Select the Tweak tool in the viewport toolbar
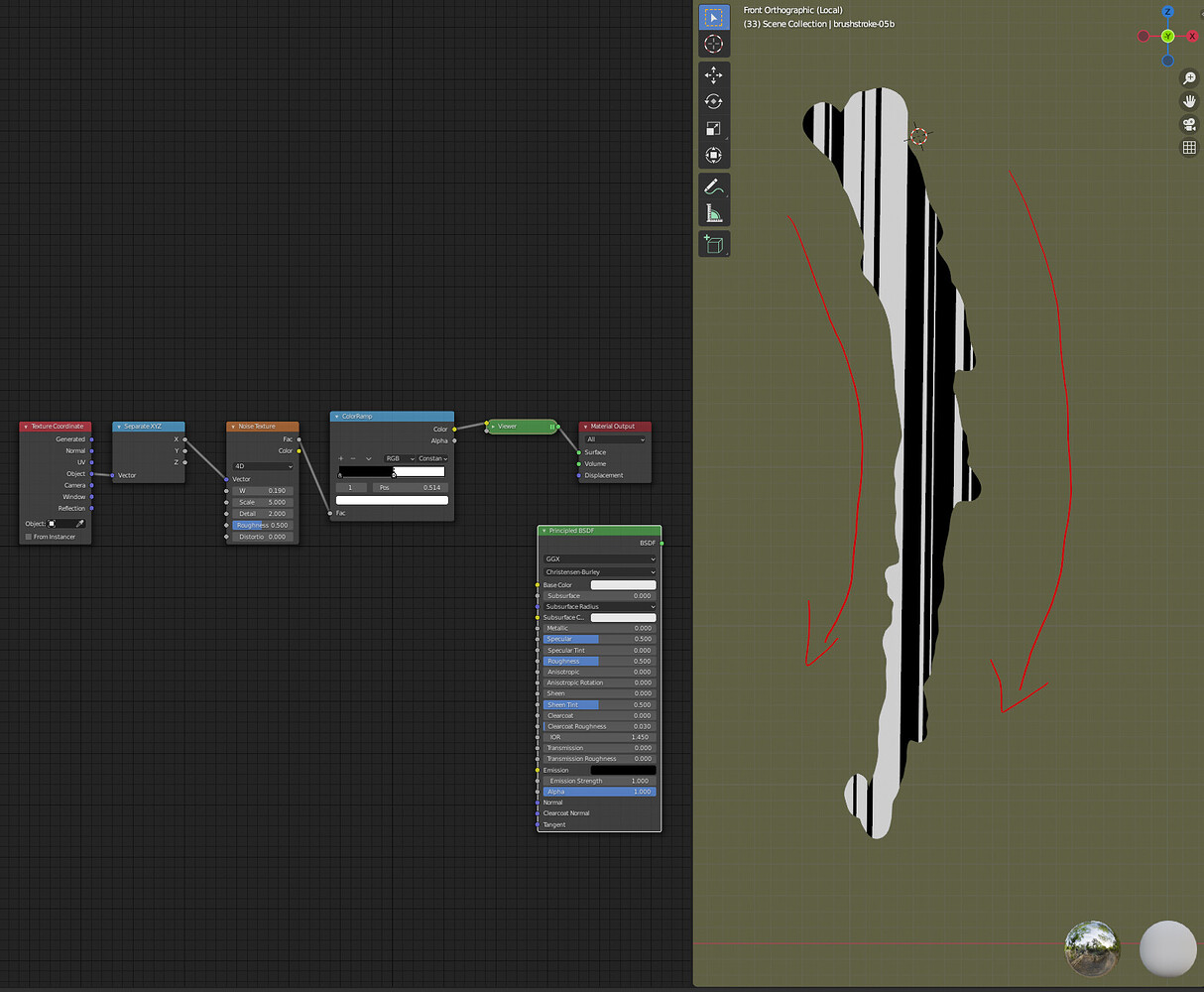Image resolution: width=1204 pixels, height=992 pixels. tap(714, 17)
